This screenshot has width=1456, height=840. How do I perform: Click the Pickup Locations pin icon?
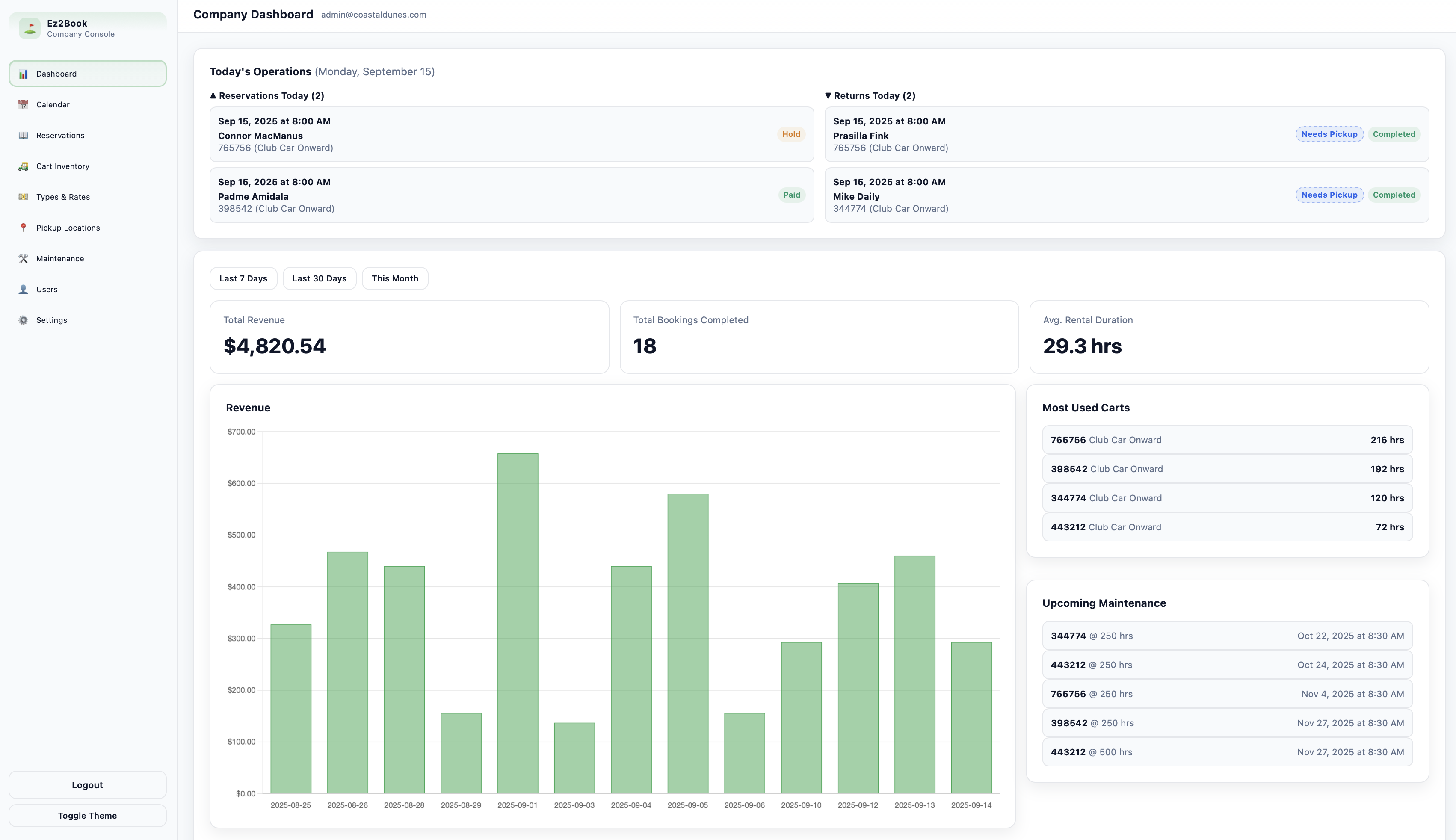pyautogui.click(x=23, y=227)
